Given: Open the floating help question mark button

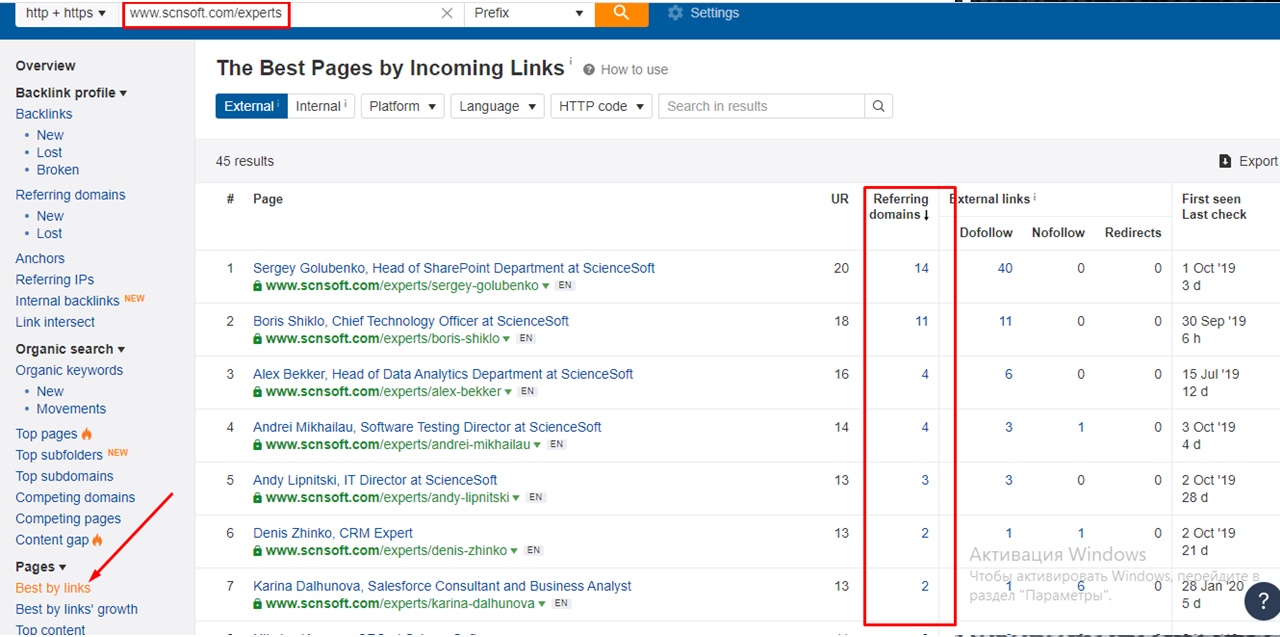Looking at the screenshot, I should tap(1262, 601).
